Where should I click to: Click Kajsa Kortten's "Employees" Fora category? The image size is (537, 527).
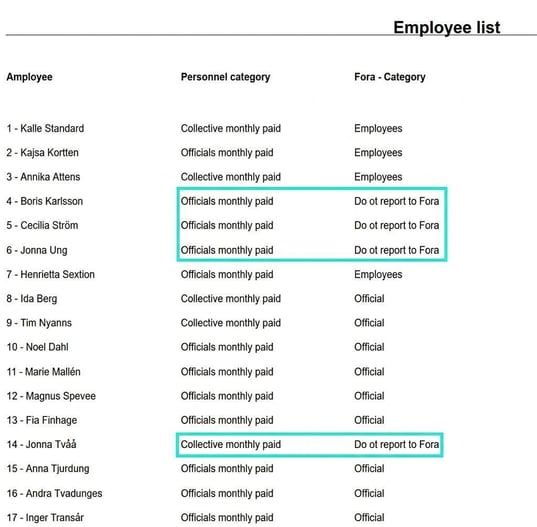click(x=378, y=153)
